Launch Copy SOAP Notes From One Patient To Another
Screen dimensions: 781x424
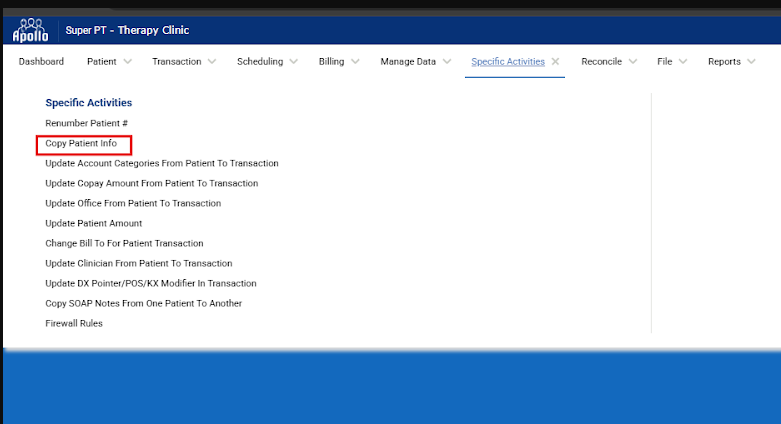pyautogui.click(x=143, y=303)
